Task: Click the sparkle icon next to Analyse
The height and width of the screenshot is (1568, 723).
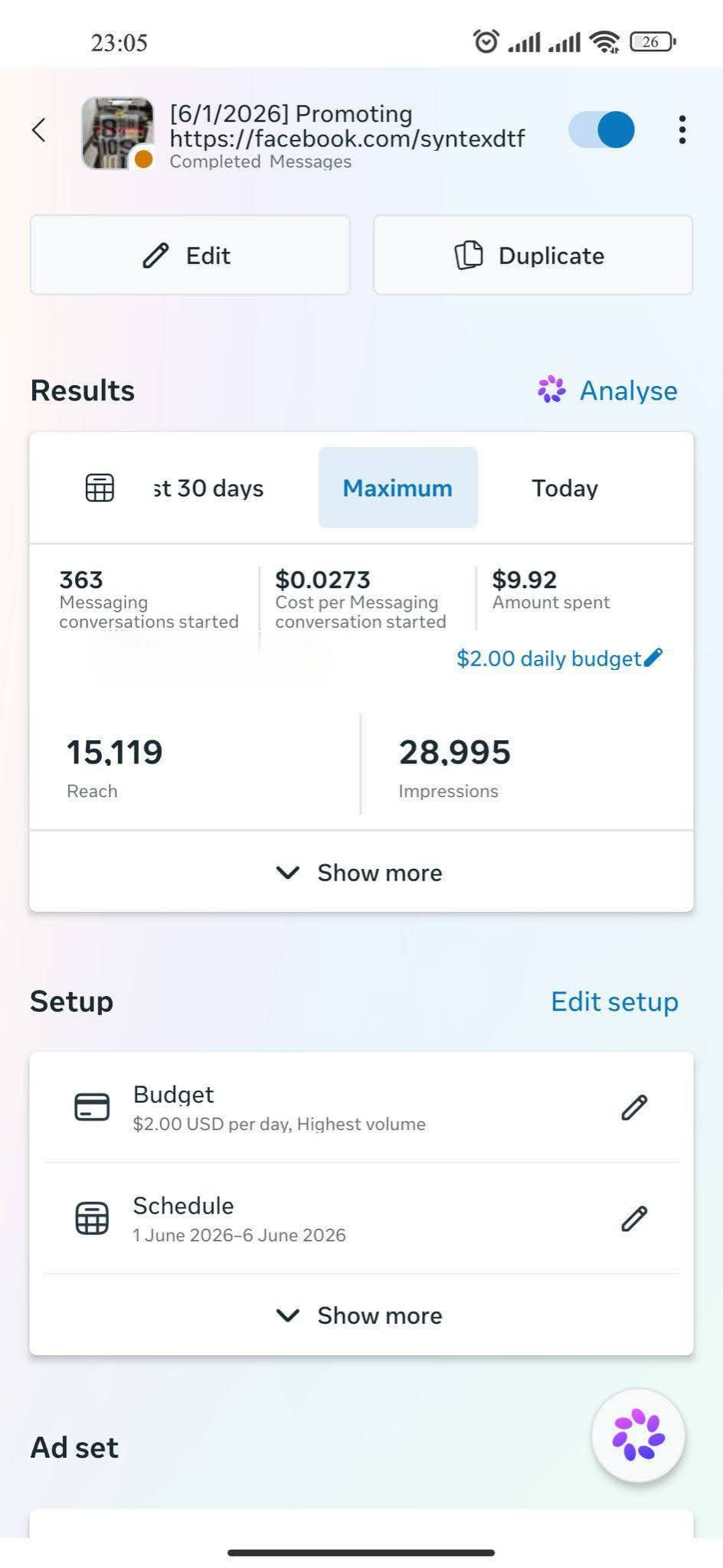Action: point(551,390)
